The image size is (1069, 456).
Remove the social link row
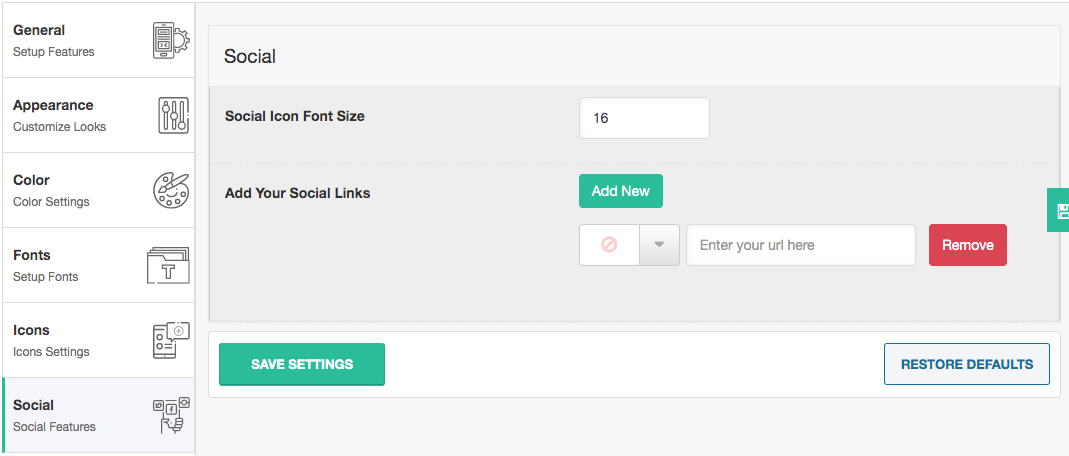[967, 245]
